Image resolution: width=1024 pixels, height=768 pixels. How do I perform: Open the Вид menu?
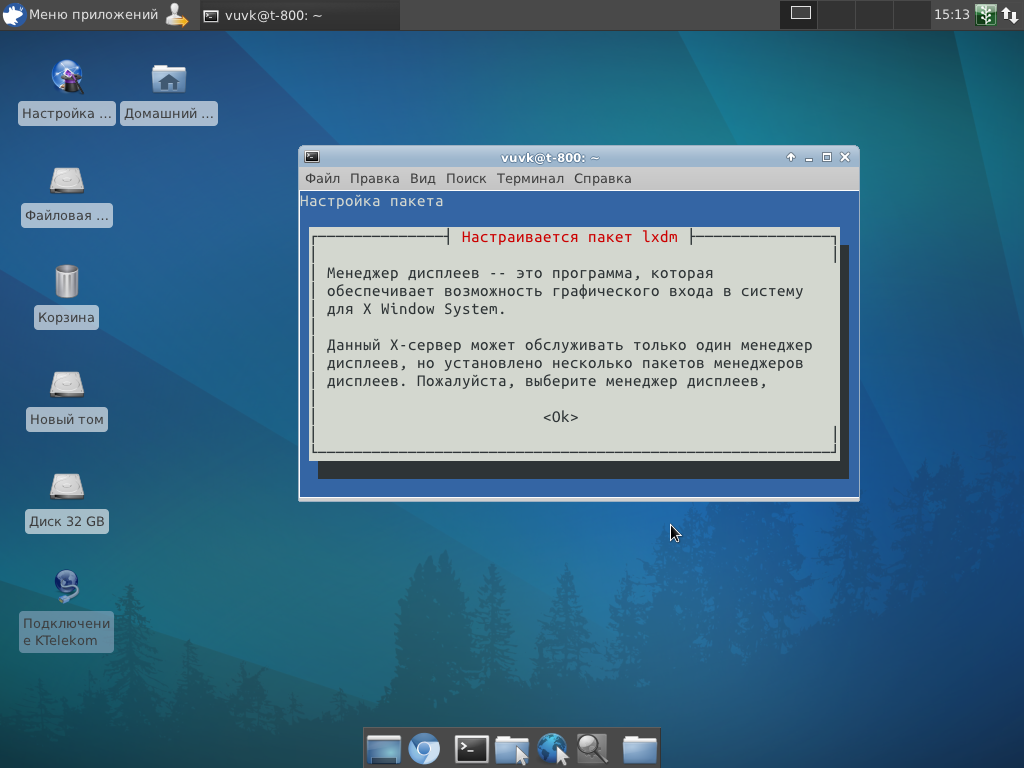423,178
